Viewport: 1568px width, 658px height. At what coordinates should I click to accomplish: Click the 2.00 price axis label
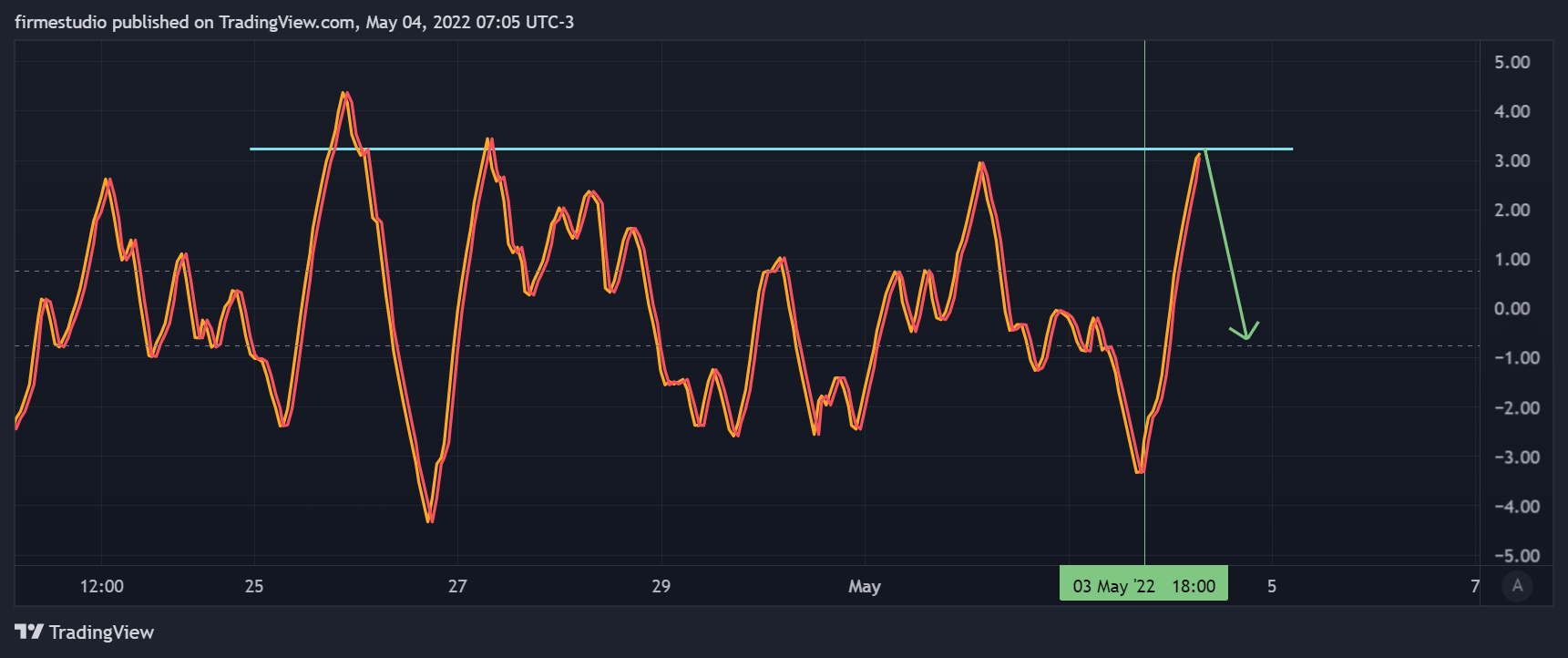[x=1512, y=210]
